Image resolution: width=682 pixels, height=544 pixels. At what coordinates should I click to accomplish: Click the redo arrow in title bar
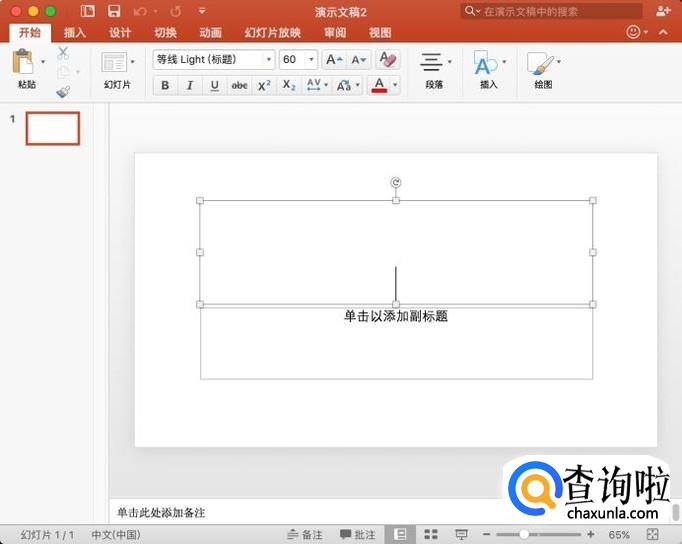[x=176, y=11]
